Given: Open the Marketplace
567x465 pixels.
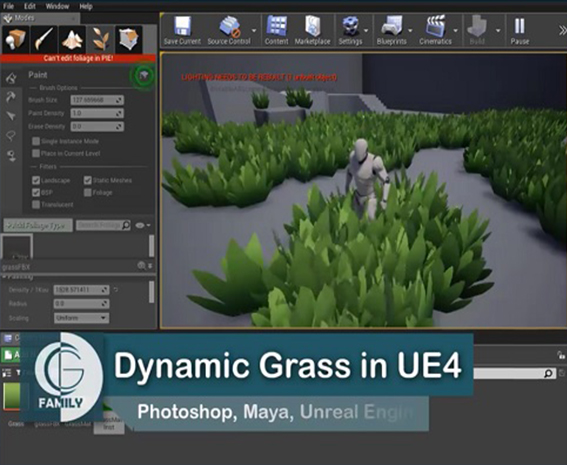Looking at the screenshot, I should (x=312, y=31).
